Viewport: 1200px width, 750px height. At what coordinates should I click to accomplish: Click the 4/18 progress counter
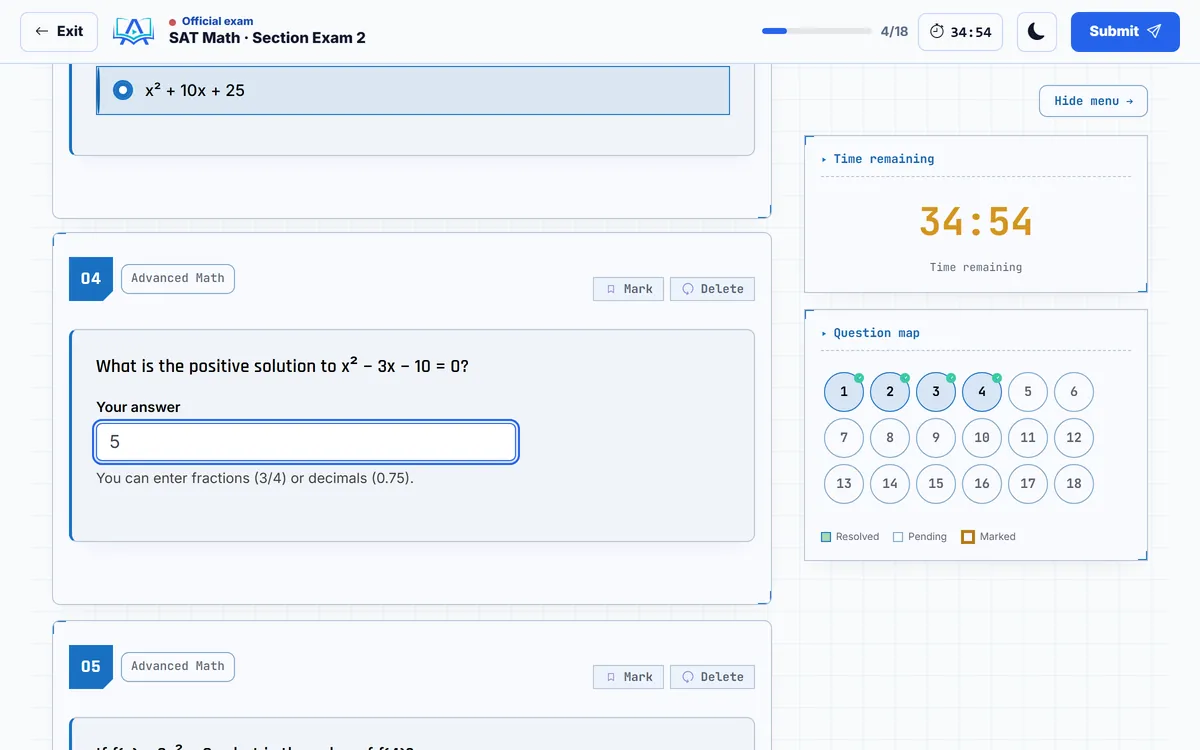[894, 32]
